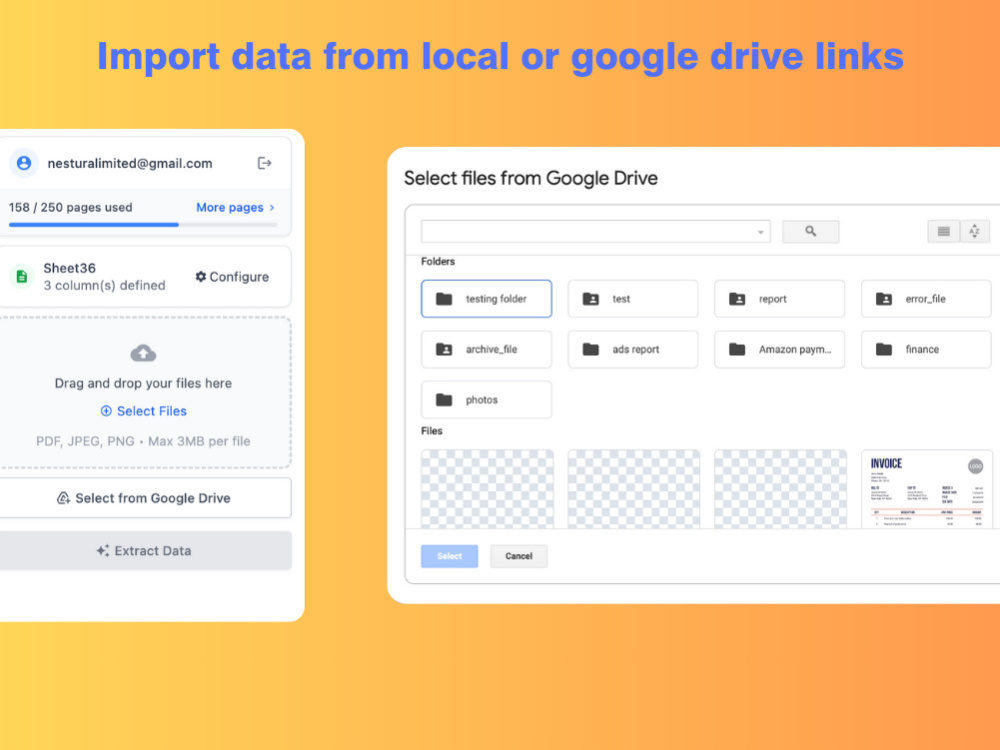Open the shared folder named test
The height and width of the screenshot is (750, 1000).
pyautogui.click(x=633, y=298)
